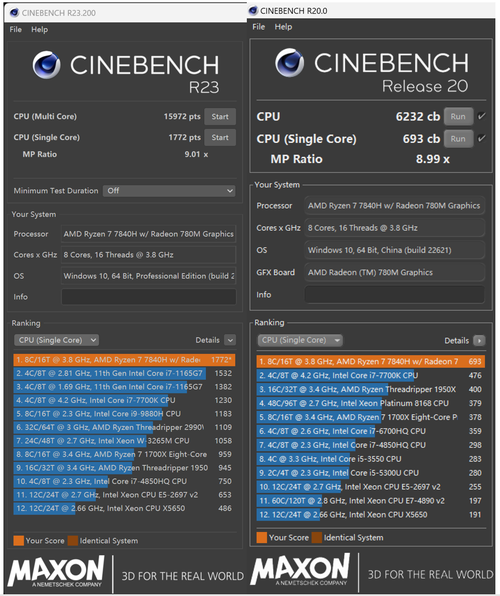Click the Cinebench R23 sphere logo

46,65
